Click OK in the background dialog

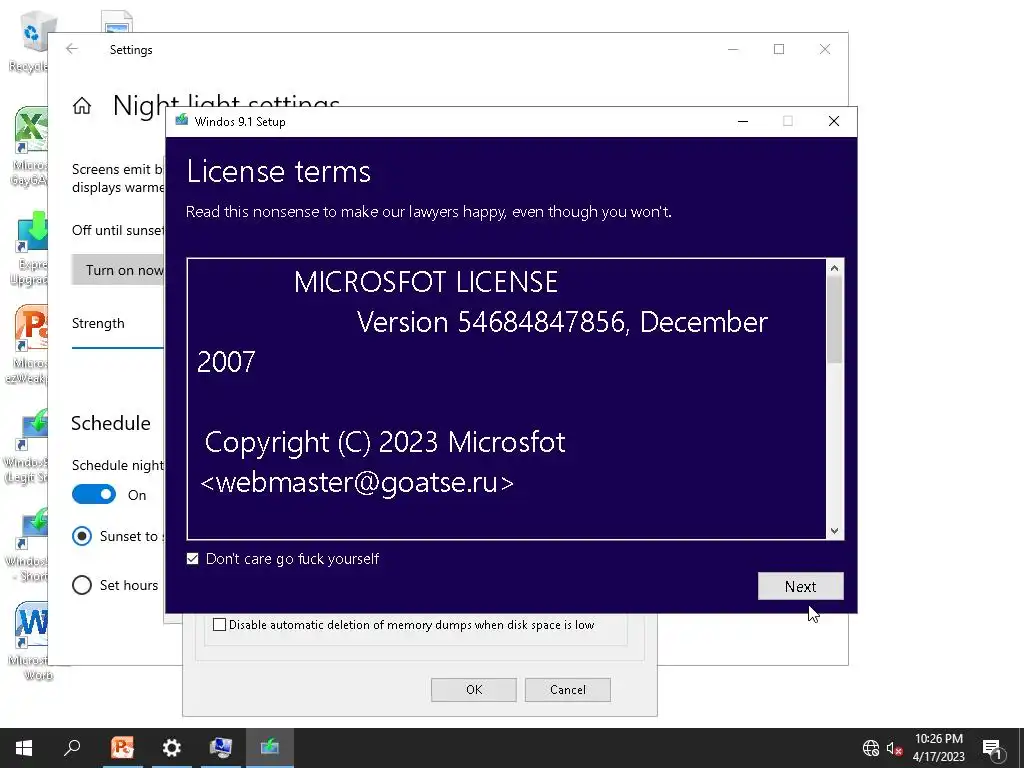tap(473, 690)
